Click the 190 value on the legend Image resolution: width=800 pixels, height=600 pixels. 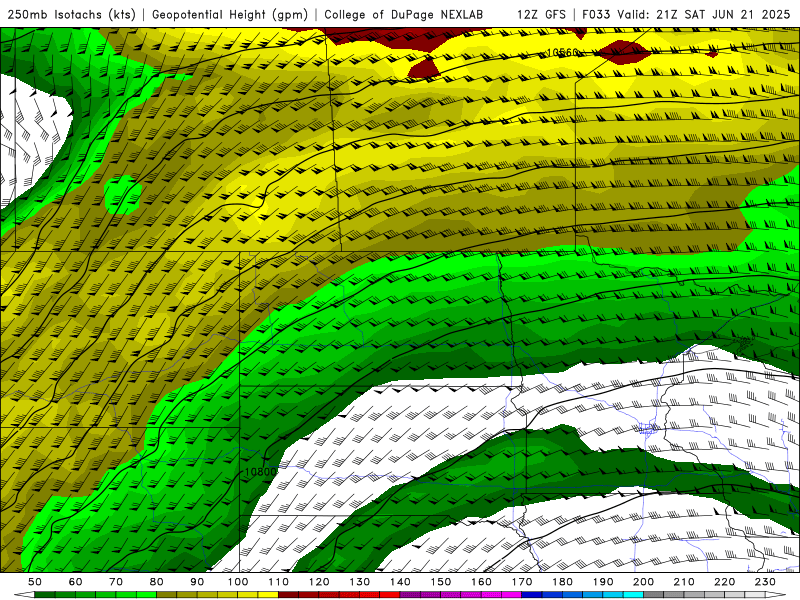pos(603,582)
